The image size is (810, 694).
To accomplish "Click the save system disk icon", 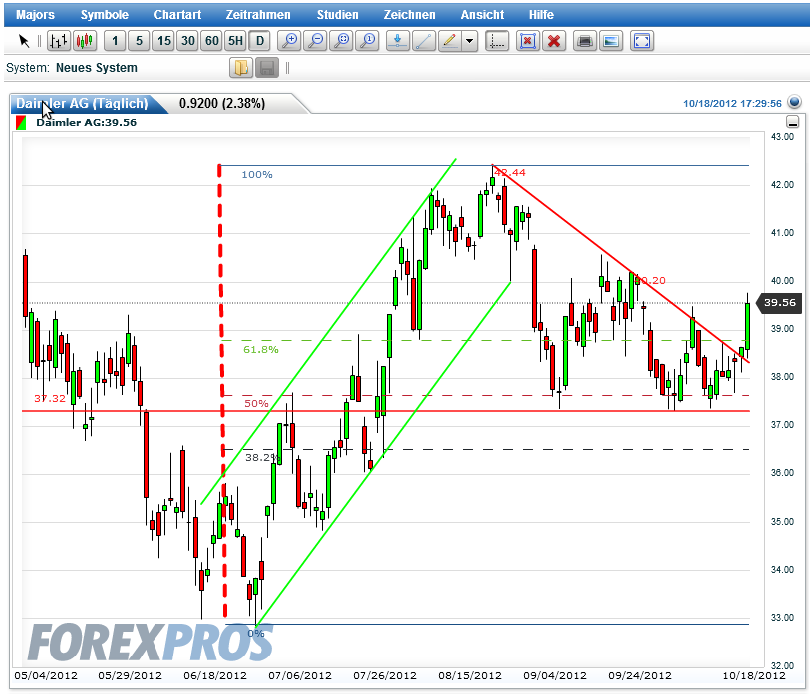I will [x=266, y=68].
